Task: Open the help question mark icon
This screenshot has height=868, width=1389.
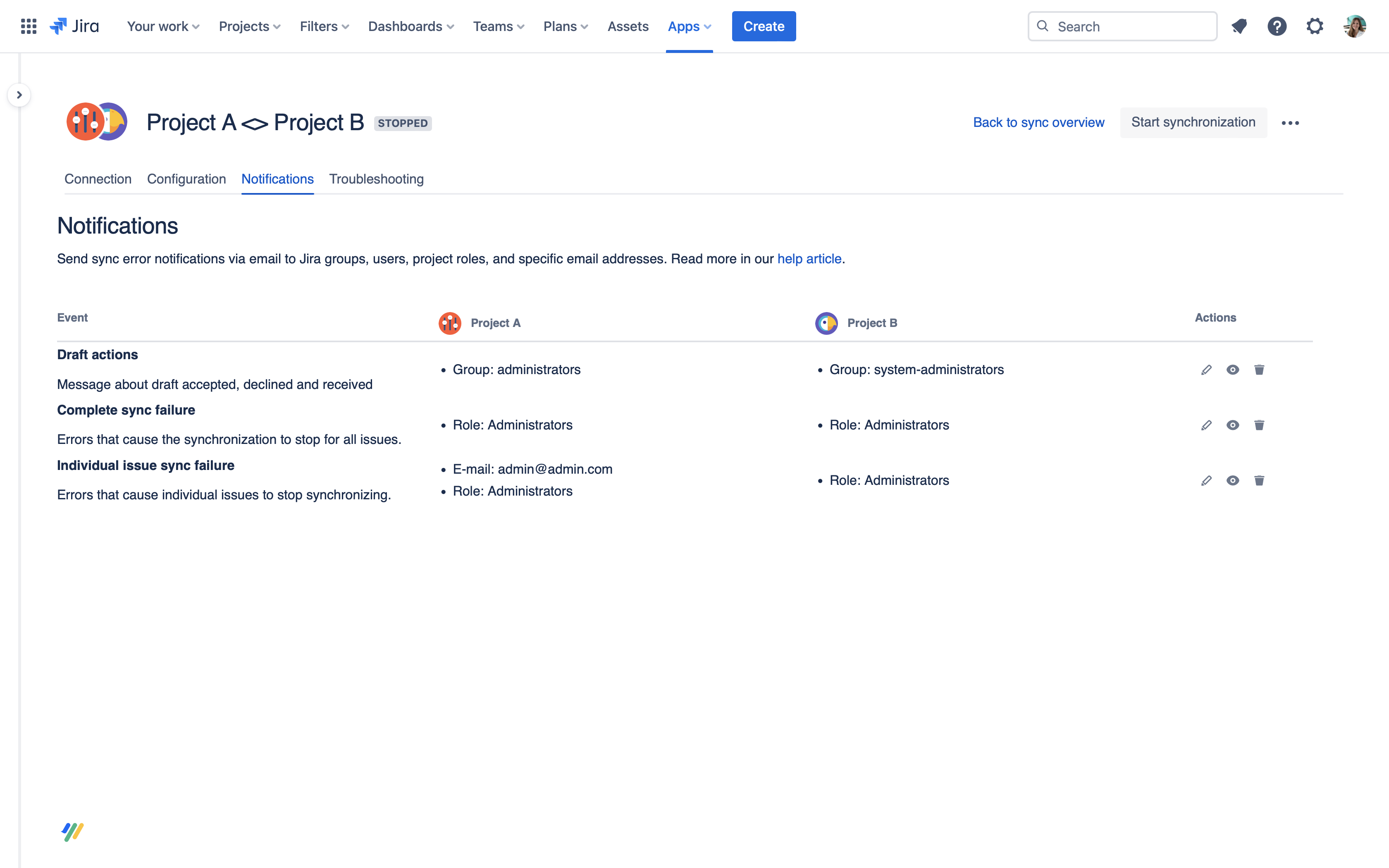Action: click(1277, 26)
